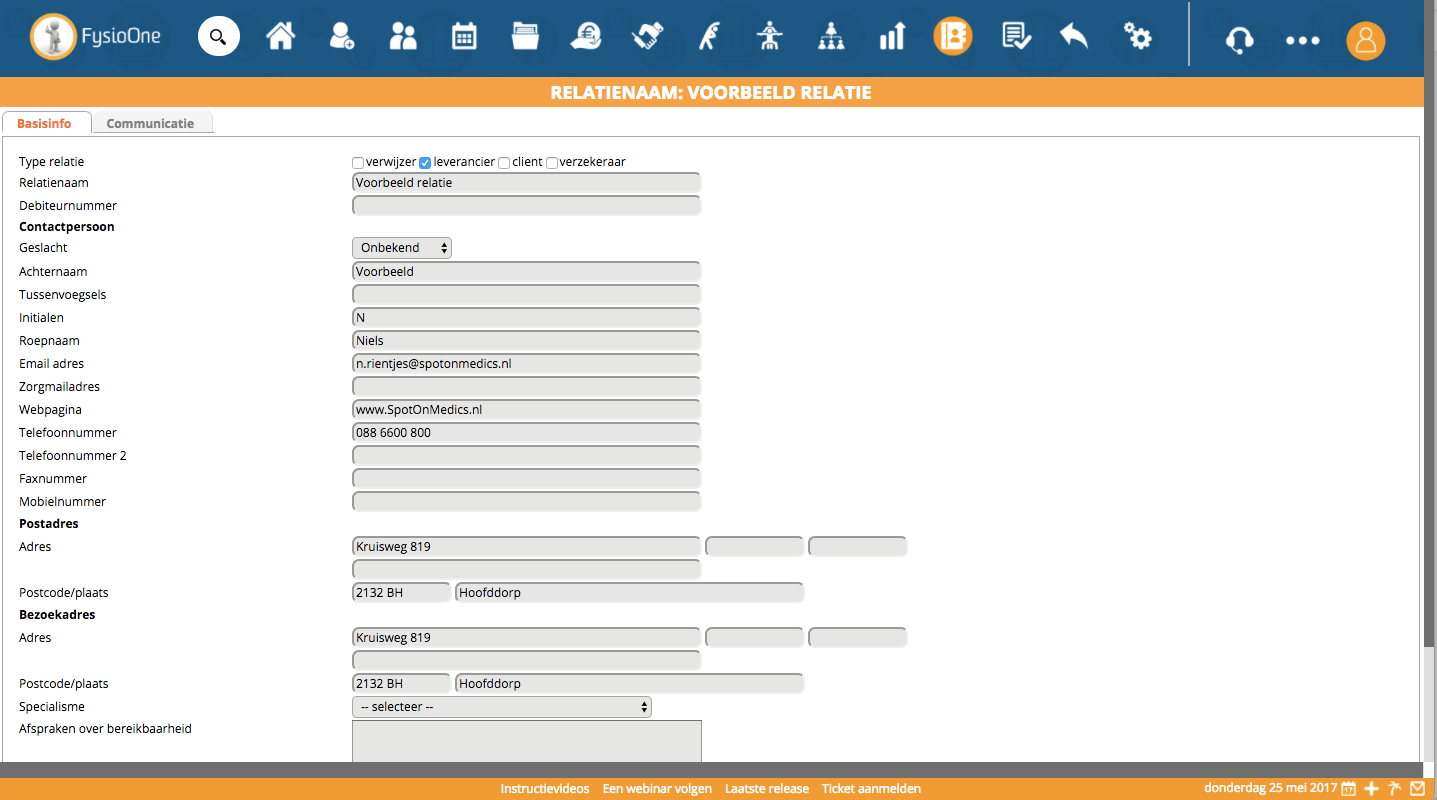Open the three-dots more menu
The height and width of the screenshot is (800, 1437).
[x=1302, y=41]
